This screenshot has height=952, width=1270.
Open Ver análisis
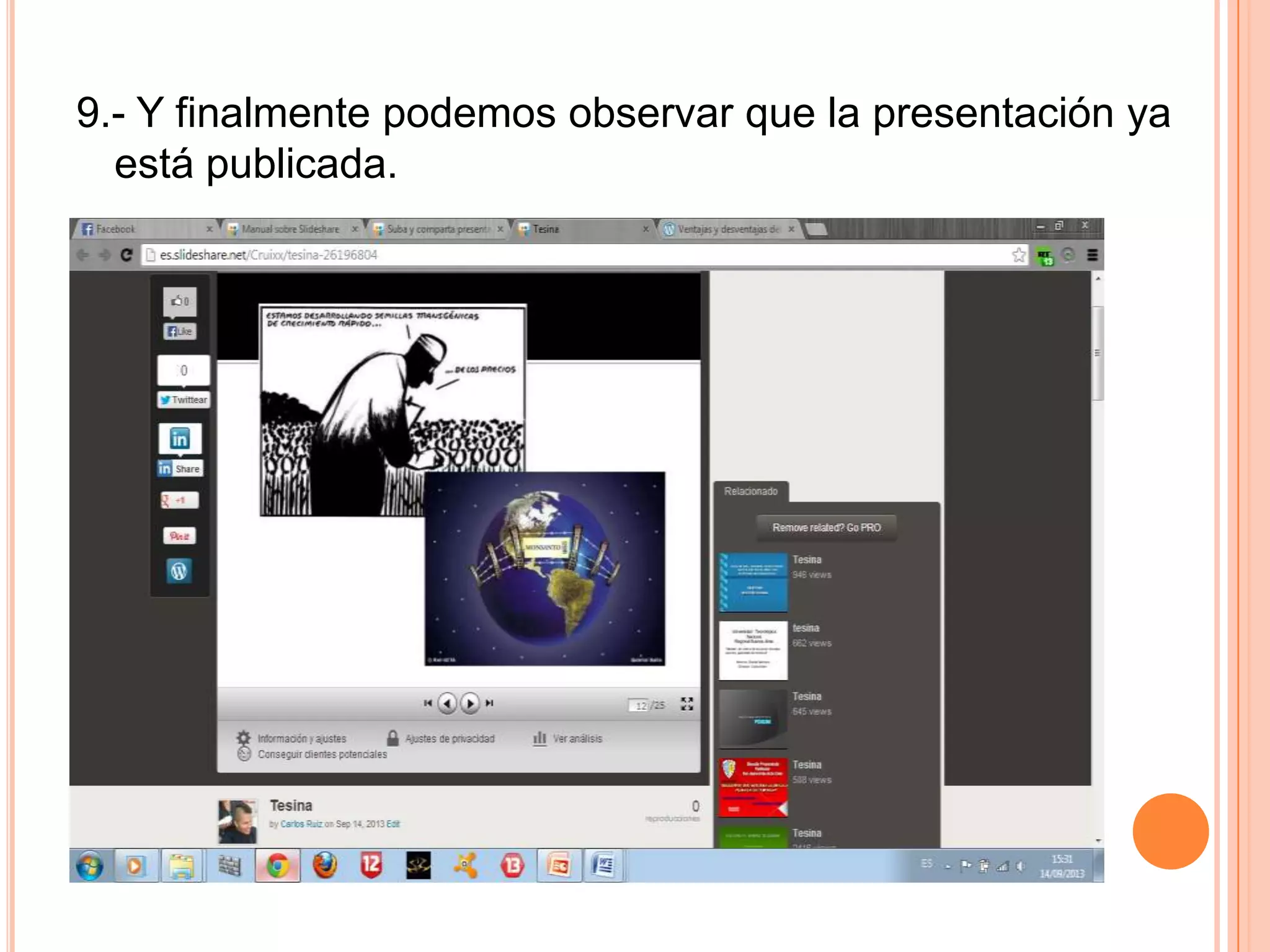(x=567, y=738)
